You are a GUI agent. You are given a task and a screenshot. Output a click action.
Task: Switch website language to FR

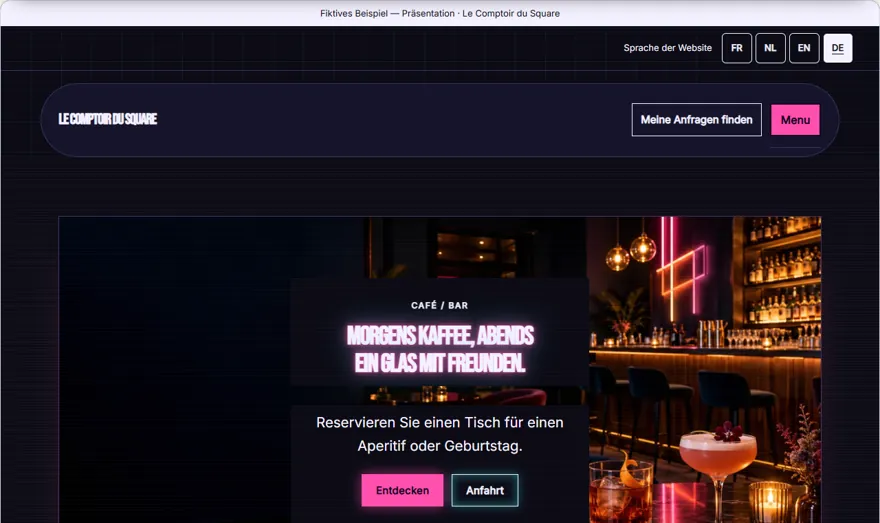pos(736,48)
